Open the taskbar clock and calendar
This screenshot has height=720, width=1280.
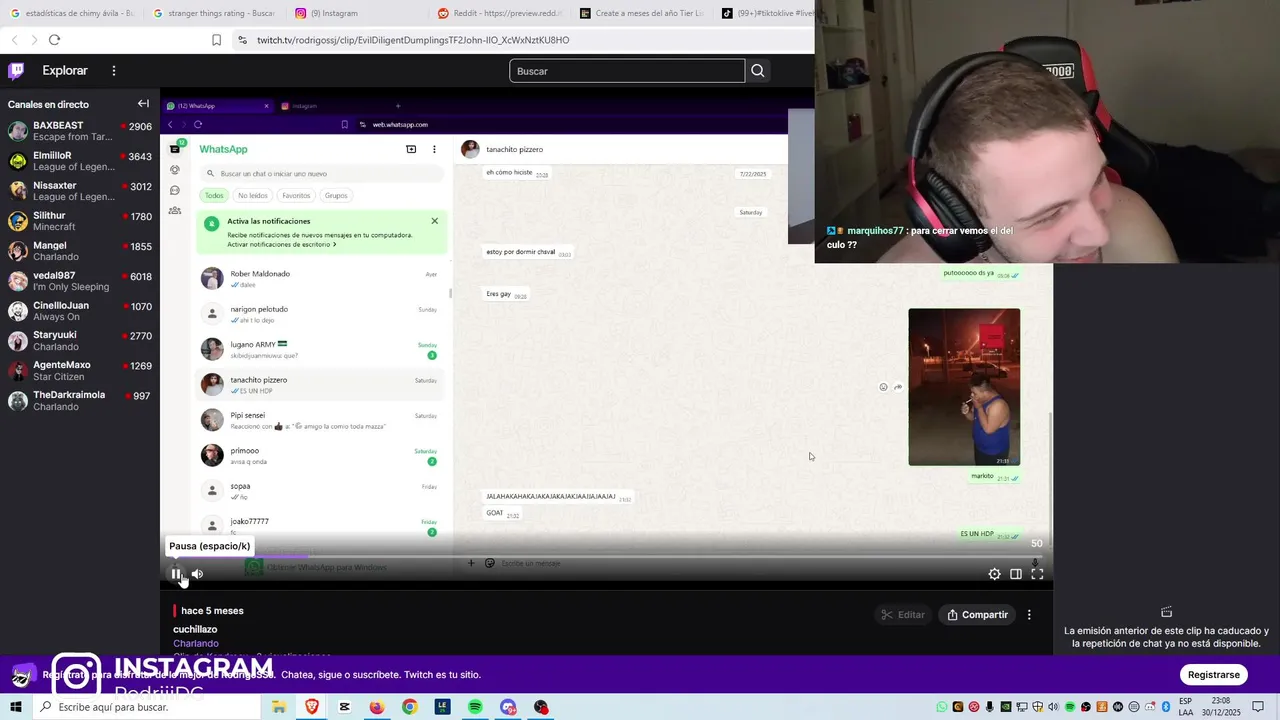pyautogui.click(x=1222, y=707)
